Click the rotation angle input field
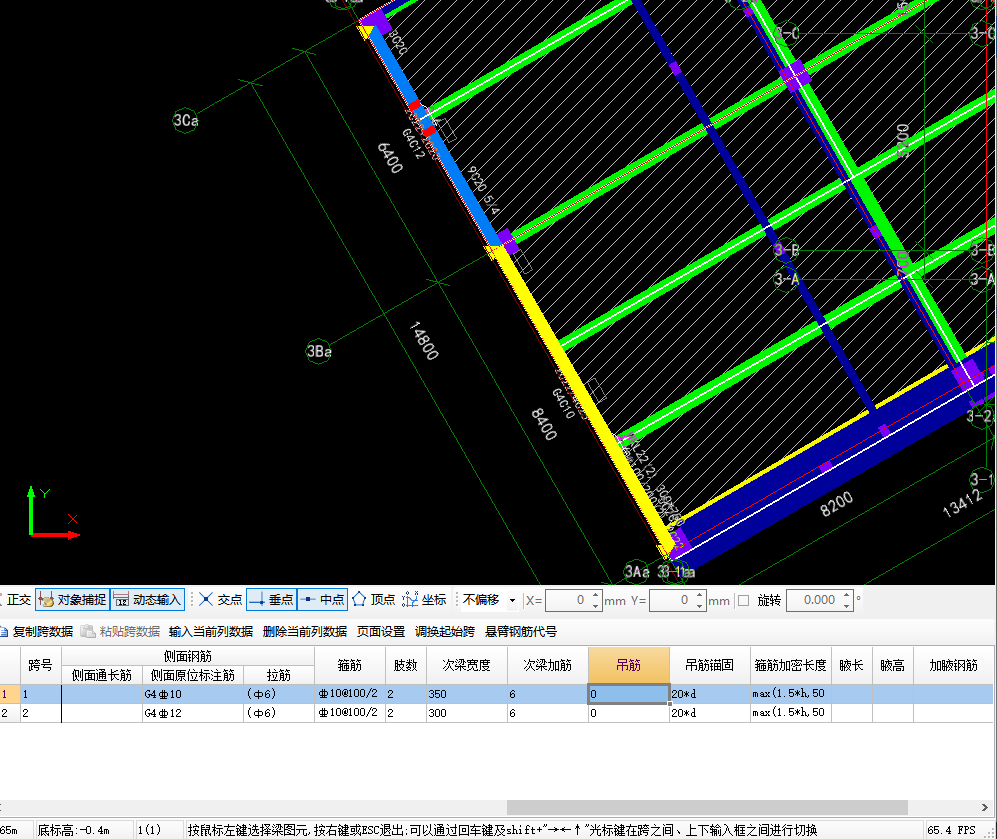 [814, 600]
